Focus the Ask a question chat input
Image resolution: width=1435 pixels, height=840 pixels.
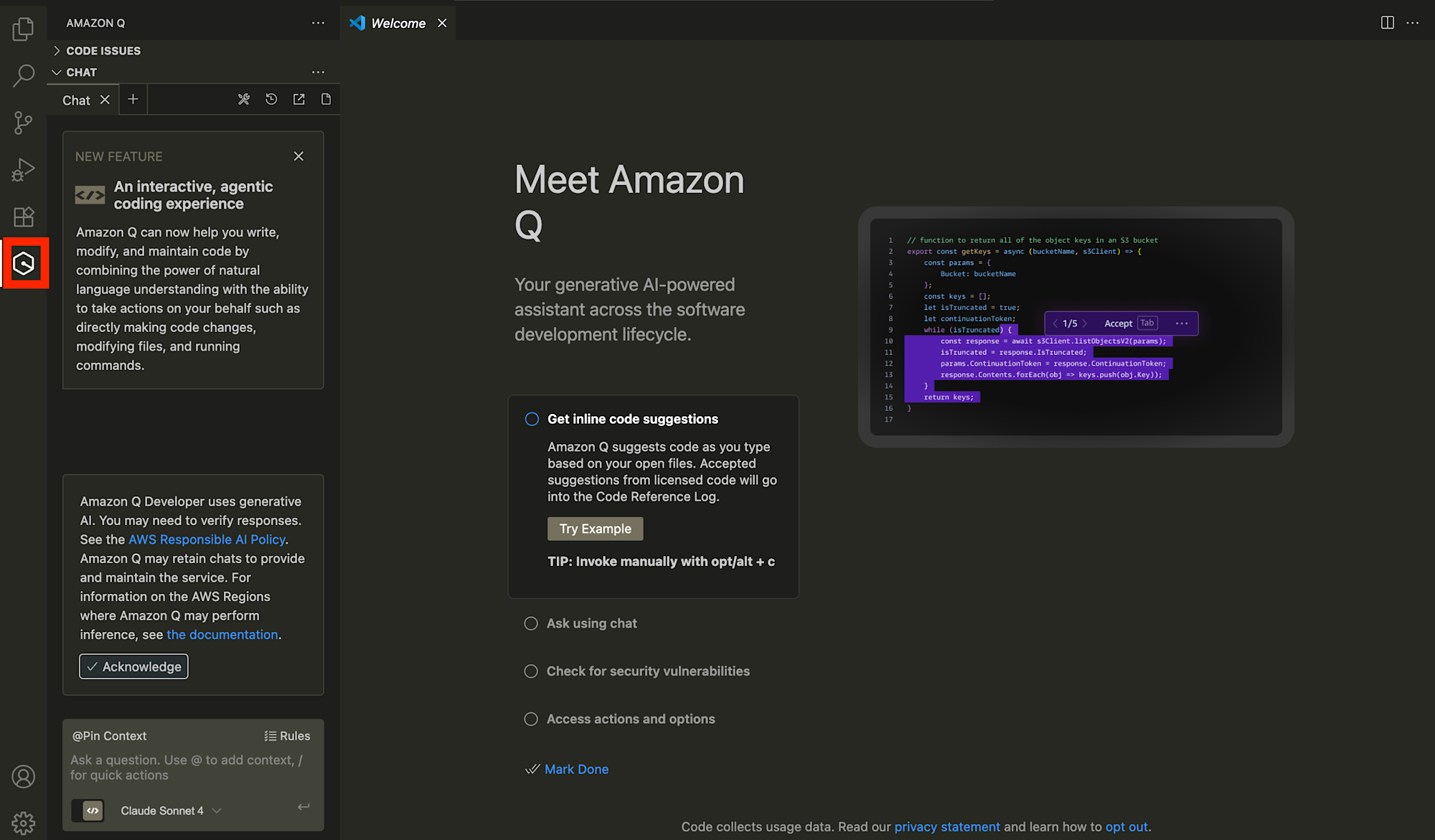(192, 768)
